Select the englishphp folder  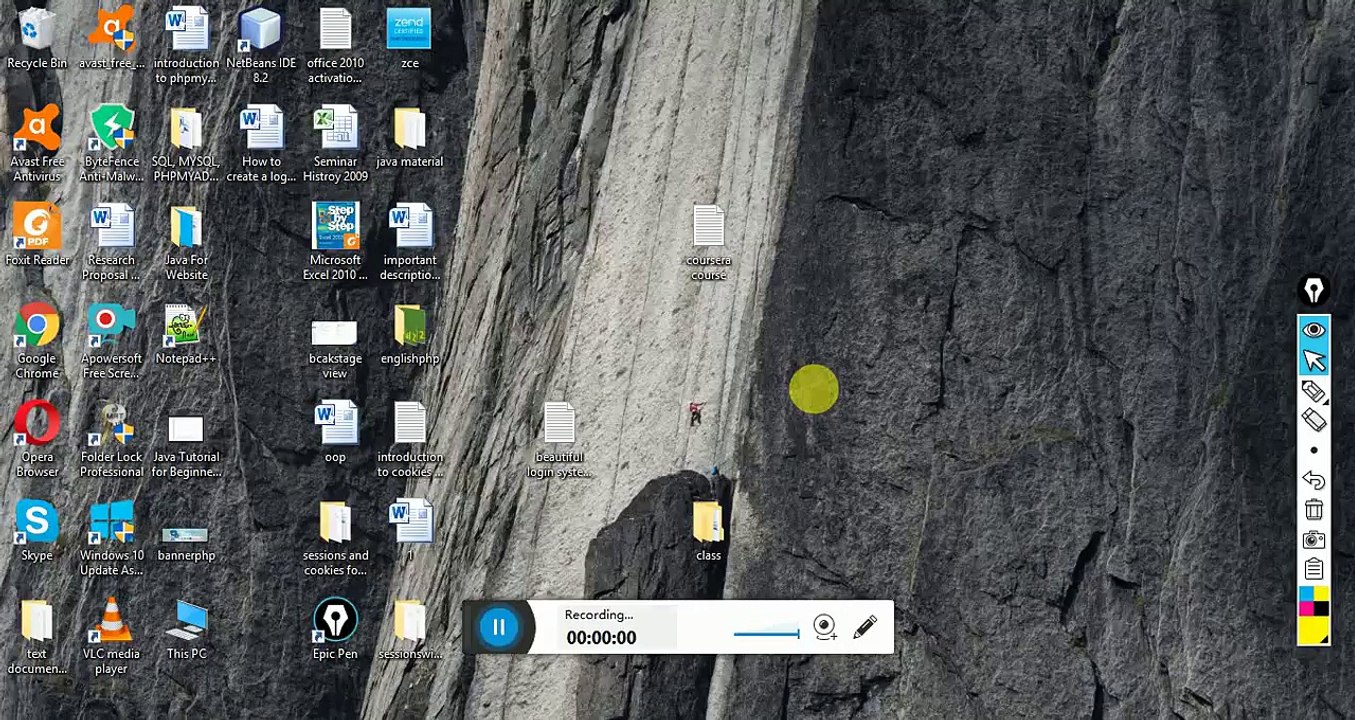pyautogui.click(x=409, y=335)
